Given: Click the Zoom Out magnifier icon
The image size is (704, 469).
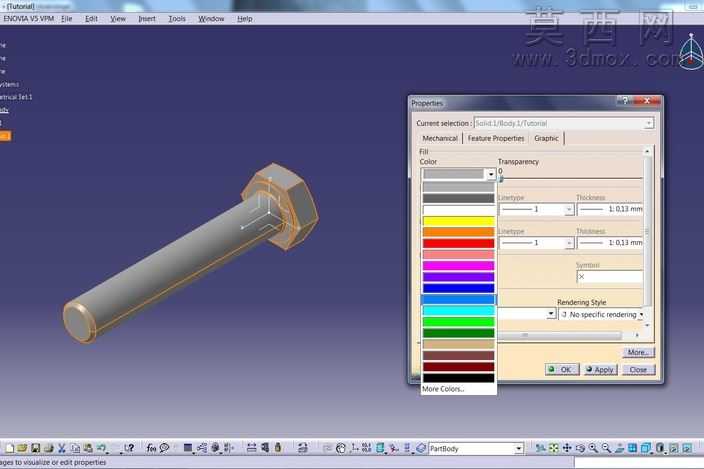Looking at the screenshot, I should [x=606, y=448].
